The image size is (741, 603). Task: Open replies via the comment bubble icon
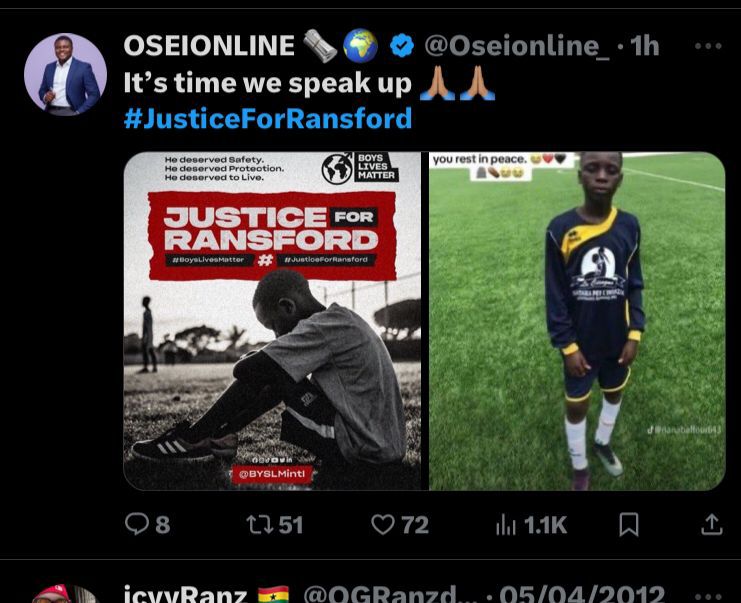pos(137,524)
